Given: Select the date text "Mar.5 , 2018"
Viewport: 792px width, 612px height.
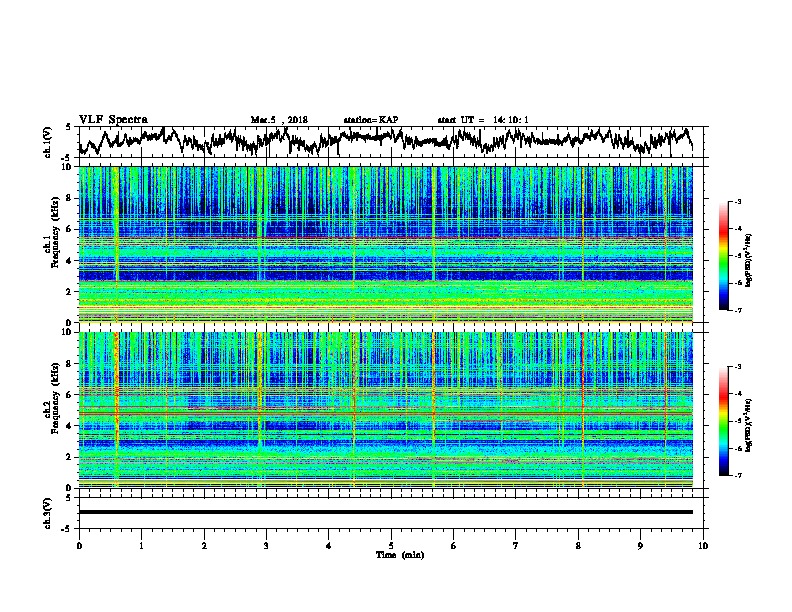Looking at the screenshot, I should tap(279, 120).
